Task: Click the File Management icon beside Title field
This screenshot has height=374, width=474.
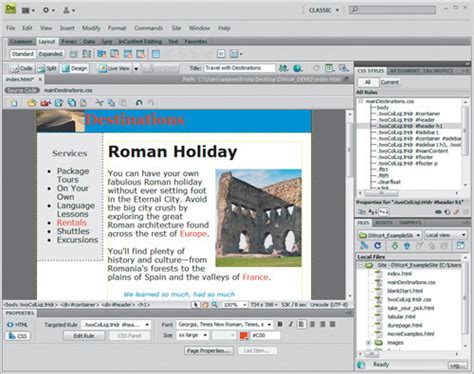Action: point(283,68)
